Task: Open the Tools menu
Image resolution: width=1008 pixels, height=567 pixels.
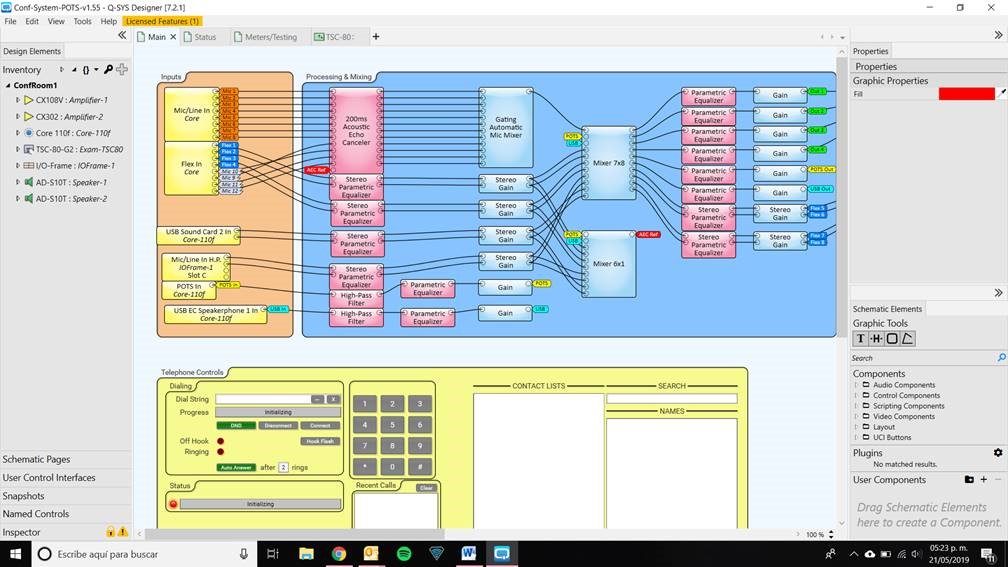Action: 82,21
